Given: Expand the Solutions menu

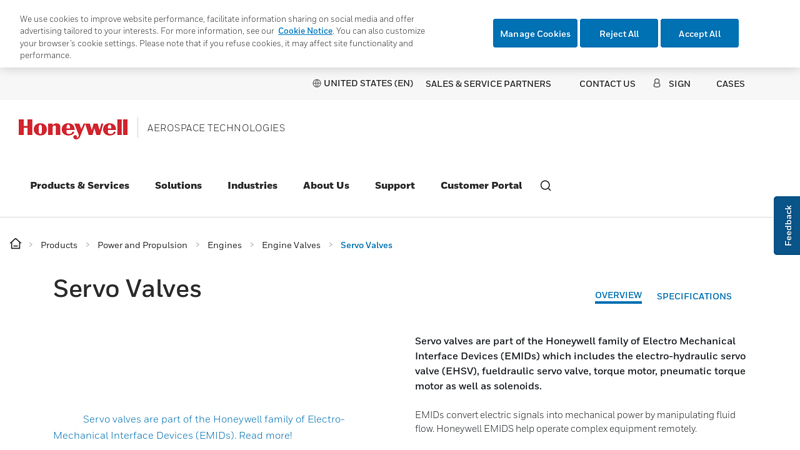Looking at the screenshot, I should click(178, 185).
